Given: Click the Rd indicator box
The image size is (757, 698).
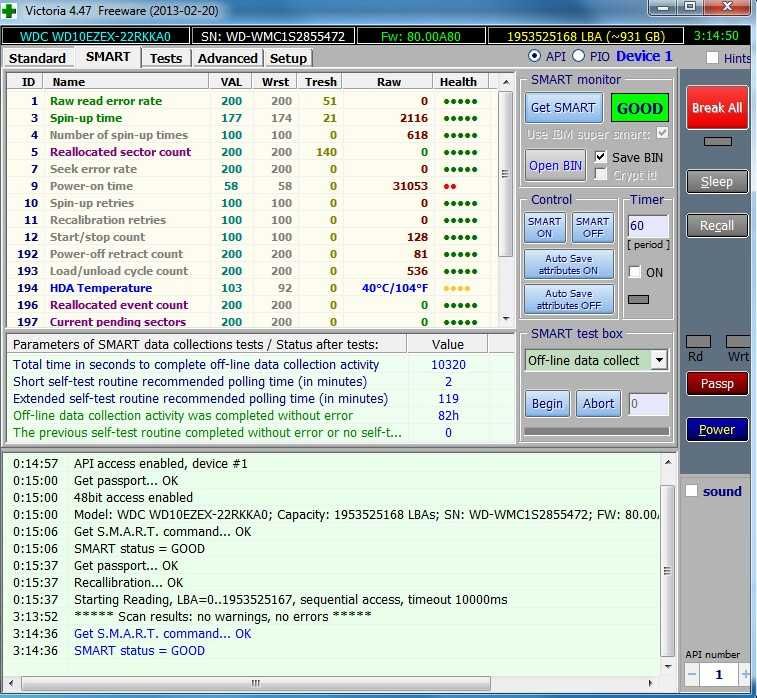Looking at the screenshot, I should pos(699,342).
